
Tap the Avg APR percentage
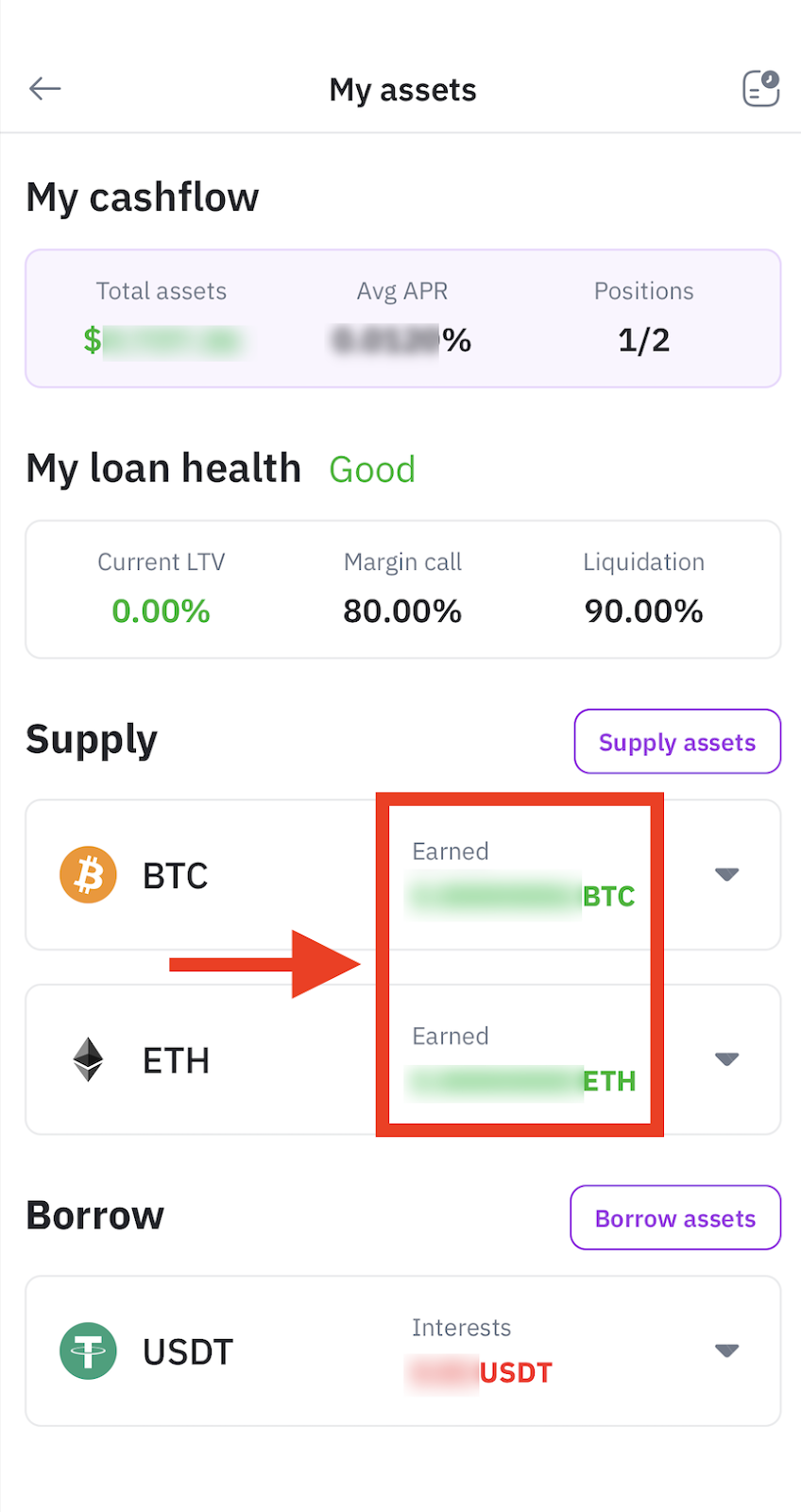coord(401,340)
